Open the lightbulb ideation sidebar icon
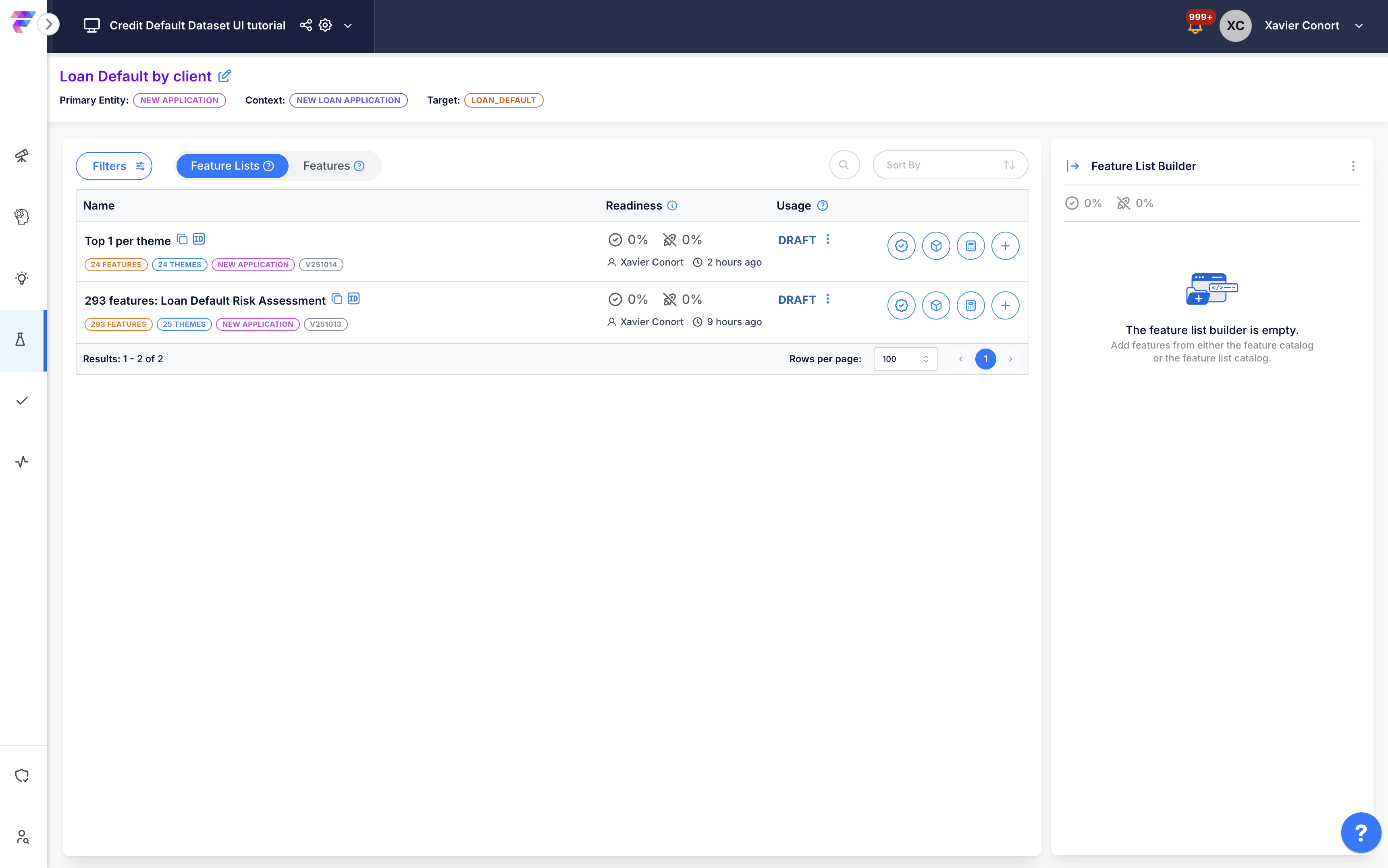The height and width of the screenshot is (868, 1388). pyautogui.click(x=22, y=278)
